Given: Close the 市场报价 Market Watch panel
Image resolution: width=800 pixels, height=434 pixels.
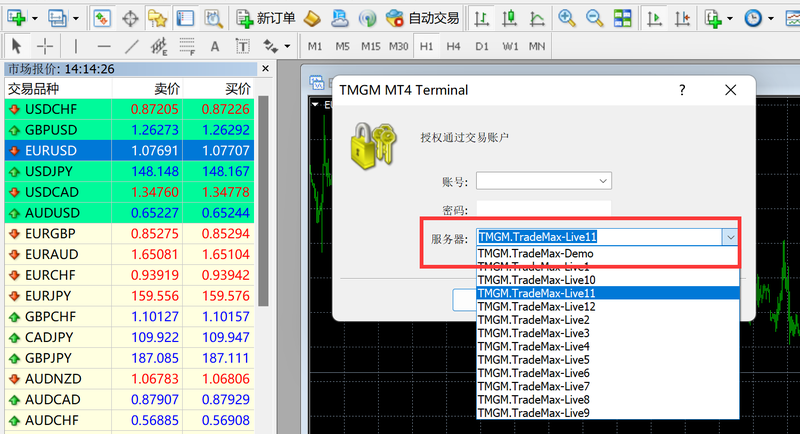Looking at the screenshot, I should coord(265,68).
